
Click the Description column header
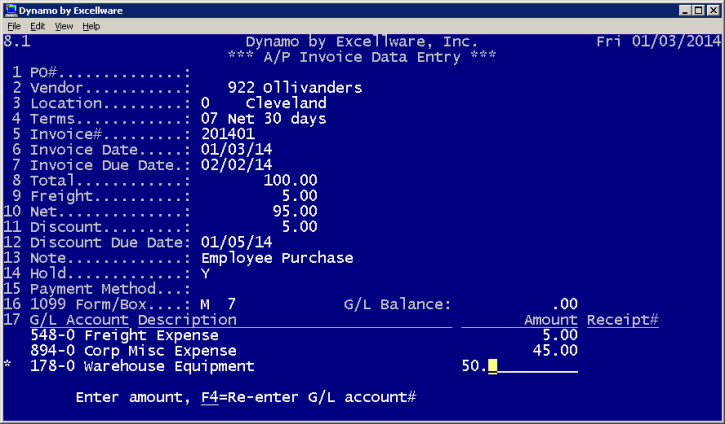pyautogui.click(x=187, y=320)
